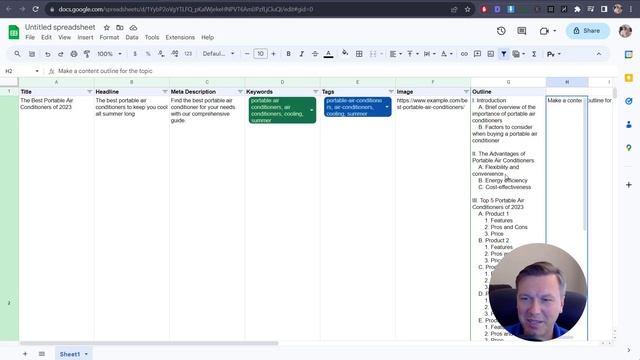
Task: Open text wrapping dropdown
Action: pyautogui.click(x=429, y=54)
